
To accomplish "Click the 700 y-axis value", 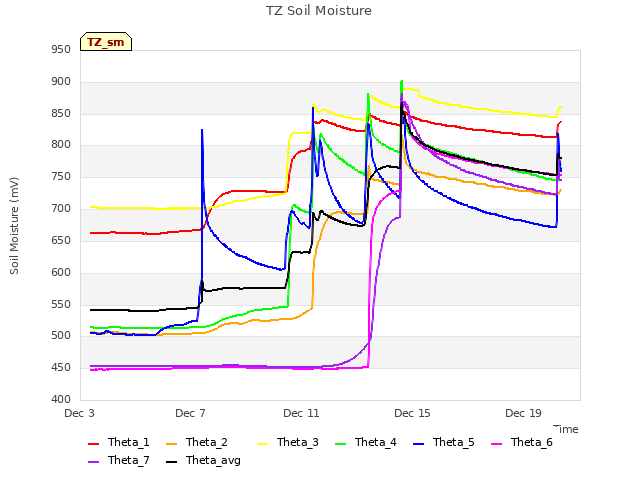I will [x=61, y=209].
